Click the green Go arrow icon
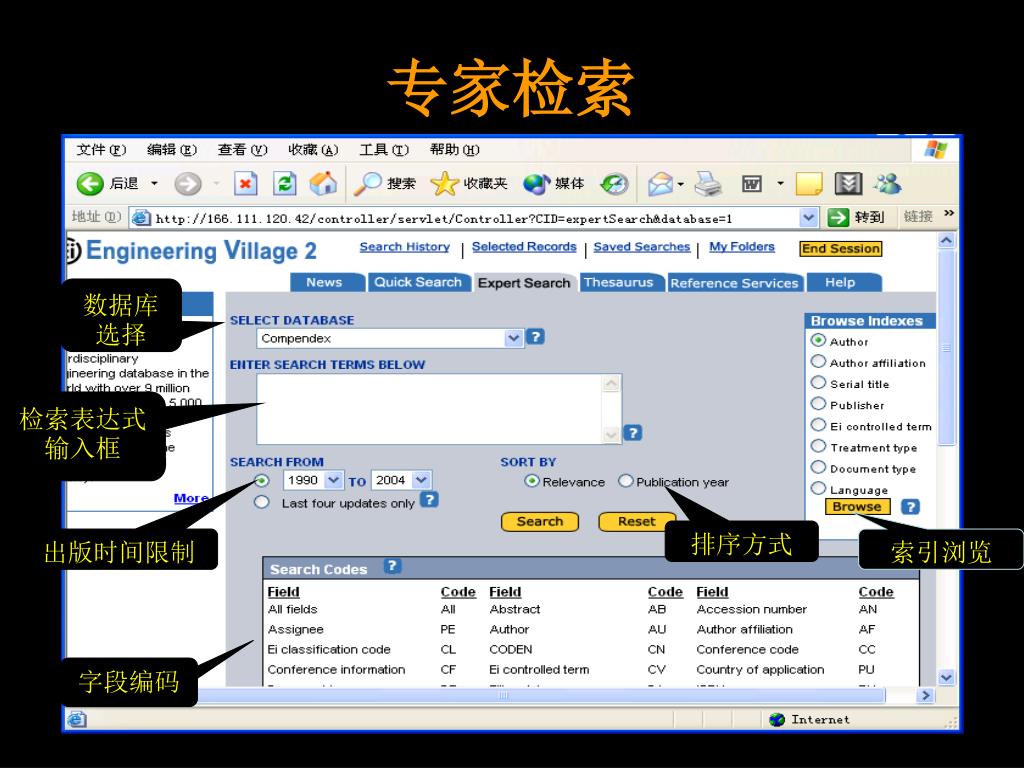 coord(838,217)
